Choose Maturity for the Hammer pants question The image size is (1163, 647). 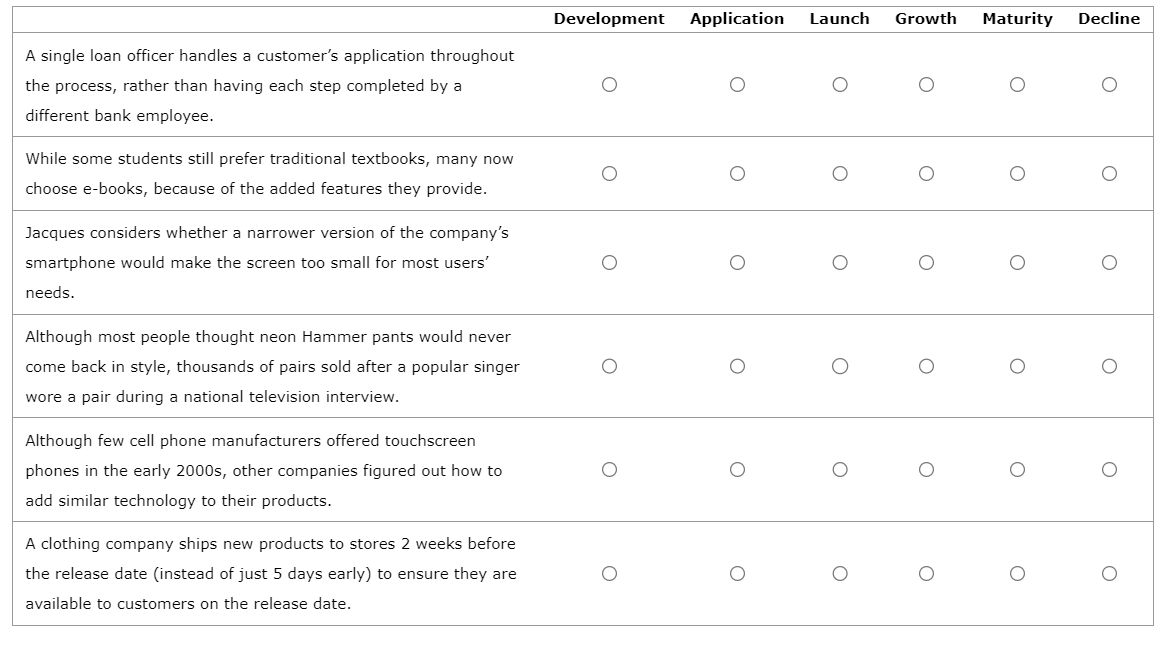pos(1017,366)
